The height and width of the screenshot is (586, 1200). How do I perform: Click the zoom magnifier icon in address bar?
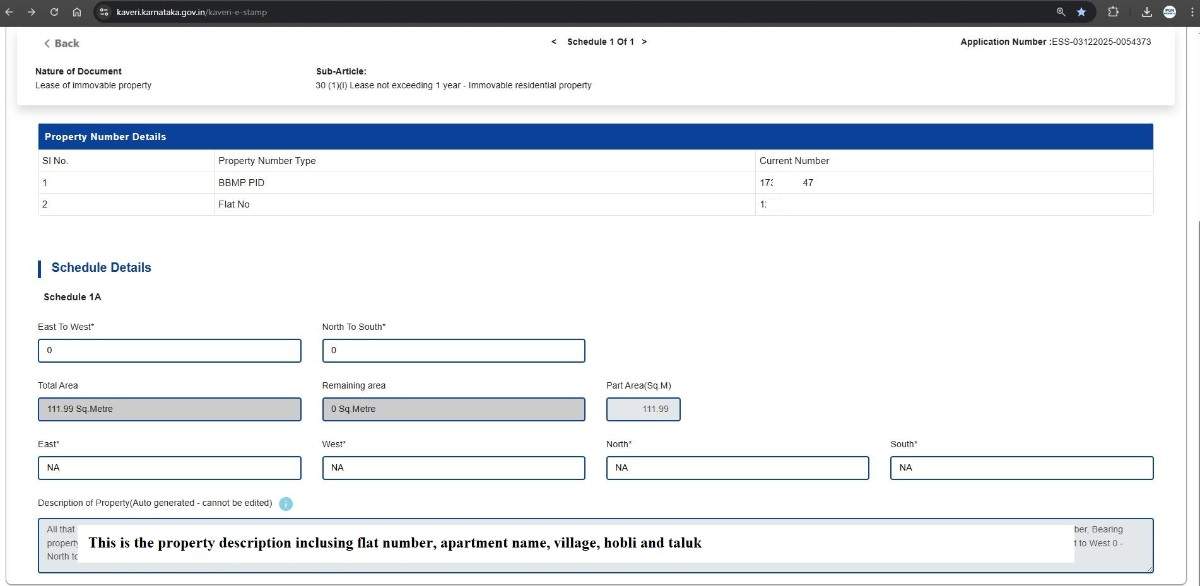pyautogui.click(x=1061, y=12)
